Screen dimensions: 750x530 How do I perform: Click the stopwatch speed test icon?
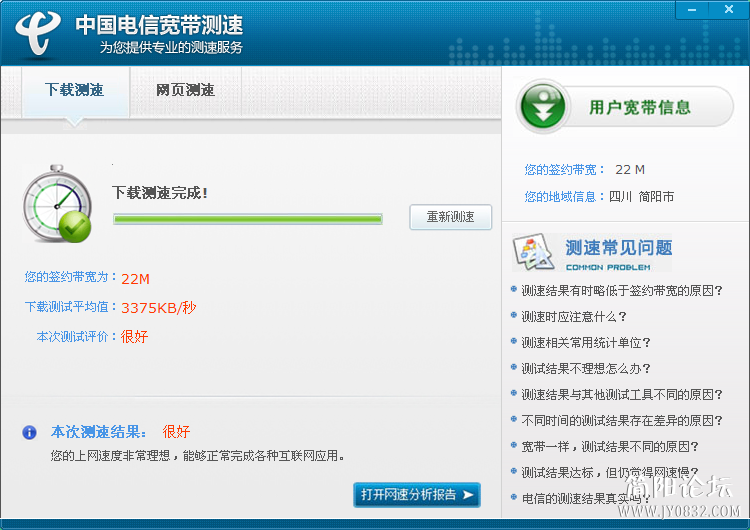pyautogui.click(x=57, y=204)
